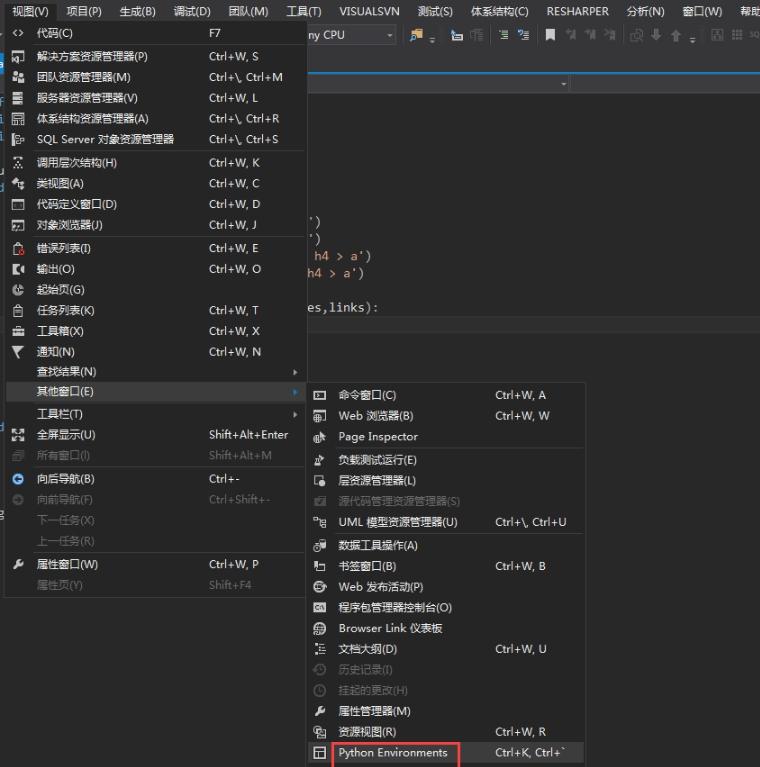Expand the 工具栏(T) submenu arrow
Screen dimensions: 760x767
(x=295, y=414)
